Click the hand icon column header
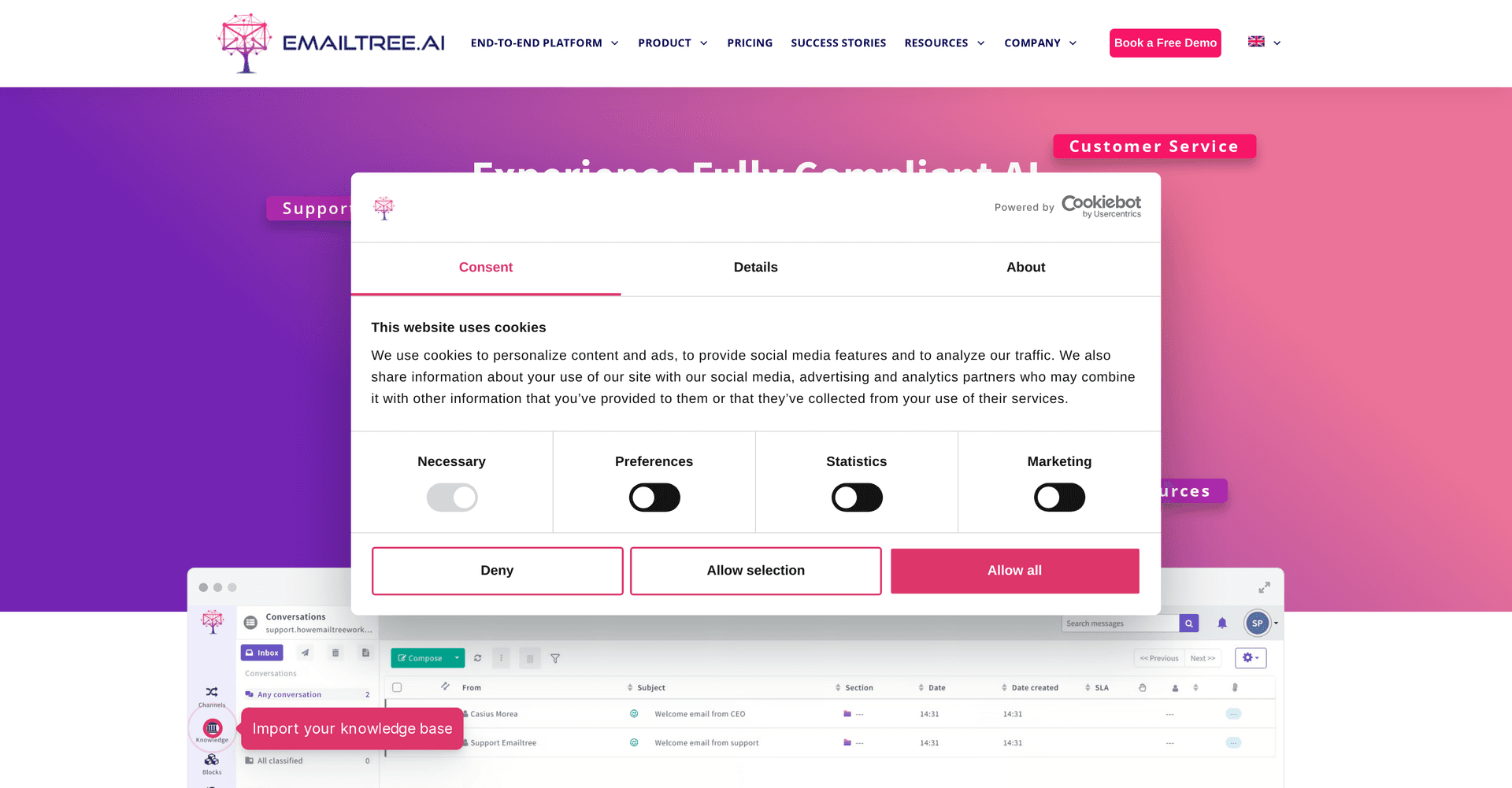Screen dimensions: 1512x788 click(x=1142, y=688)
